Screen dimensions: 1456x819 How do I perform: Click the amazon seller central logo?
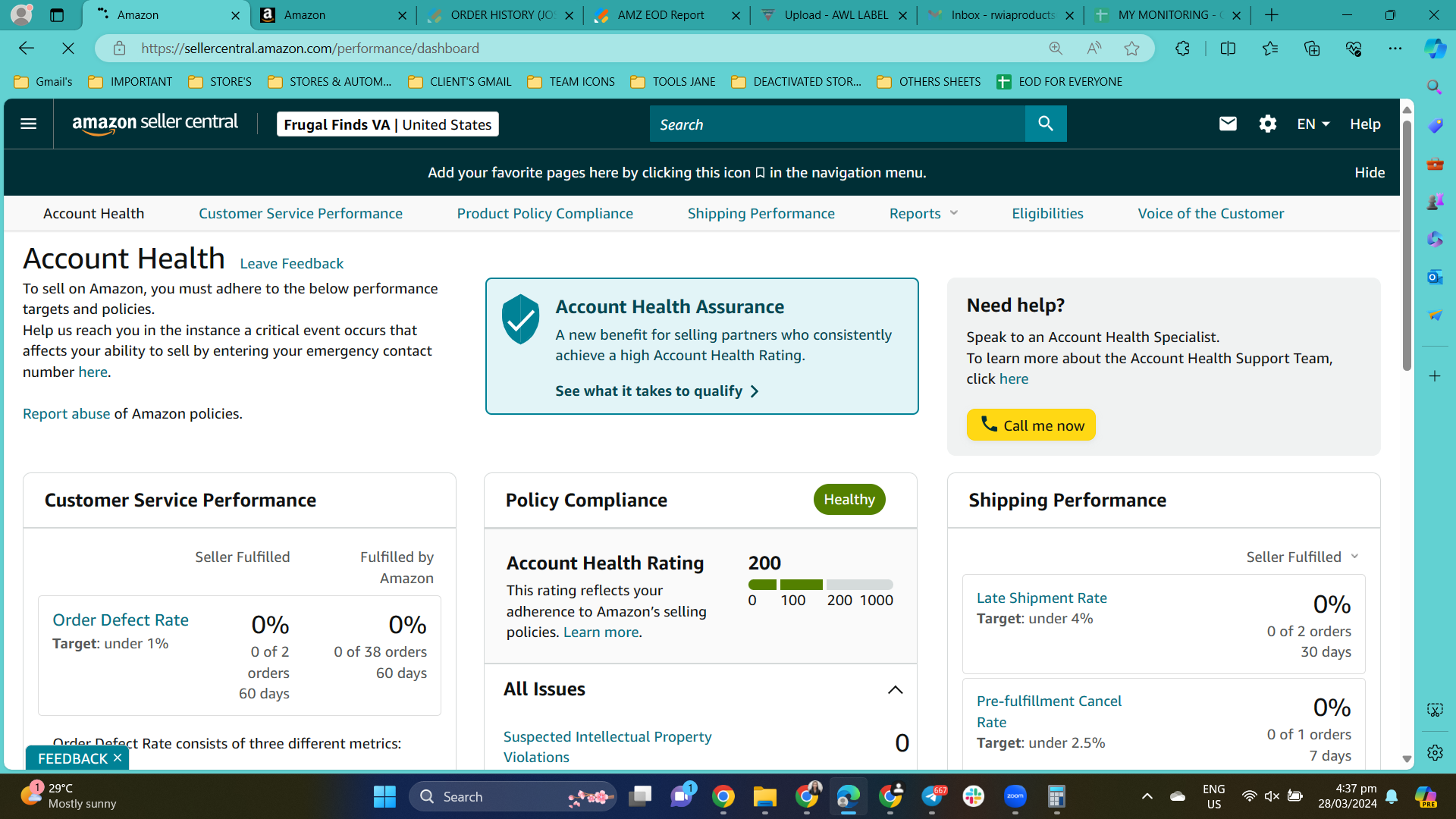click(155, 124)
